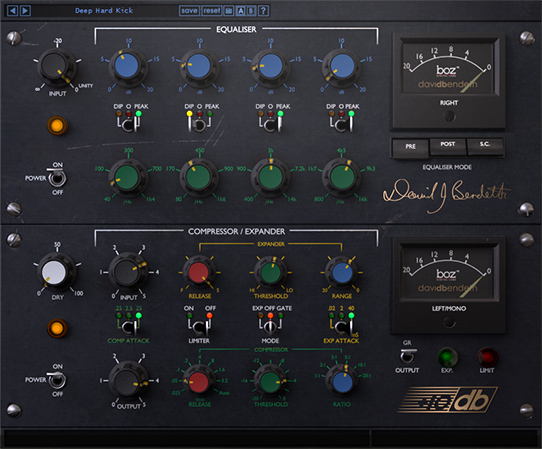Image resolution: width=542 pixels, height=449 pixels.
Task: Go to the previous preset arrow
Action: click(x=12, y=11)
